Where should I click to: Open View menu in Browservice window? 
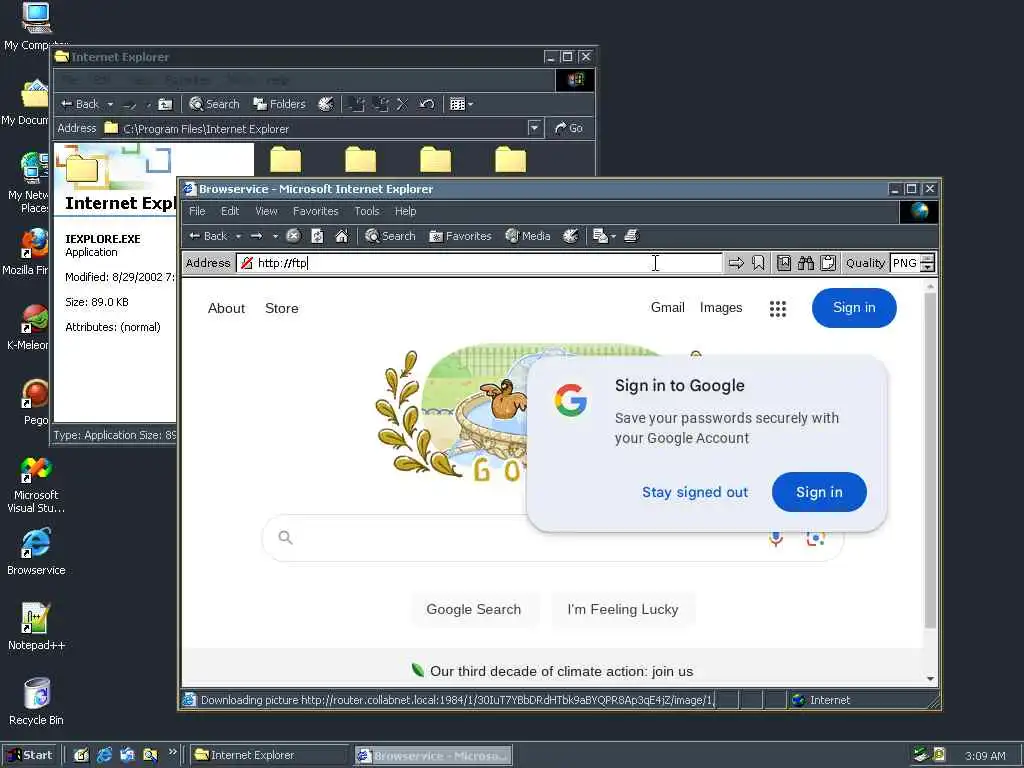pyautogui.click(x=266, y=212)
